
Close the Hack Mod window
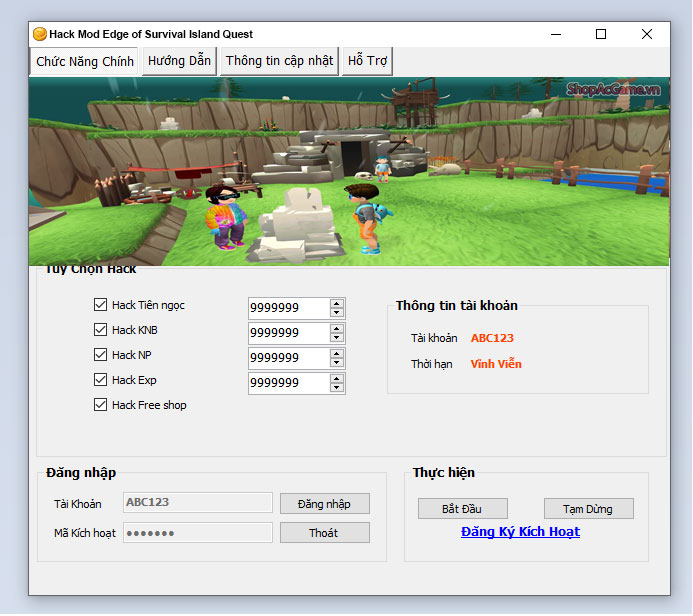[x=647, y=34]
